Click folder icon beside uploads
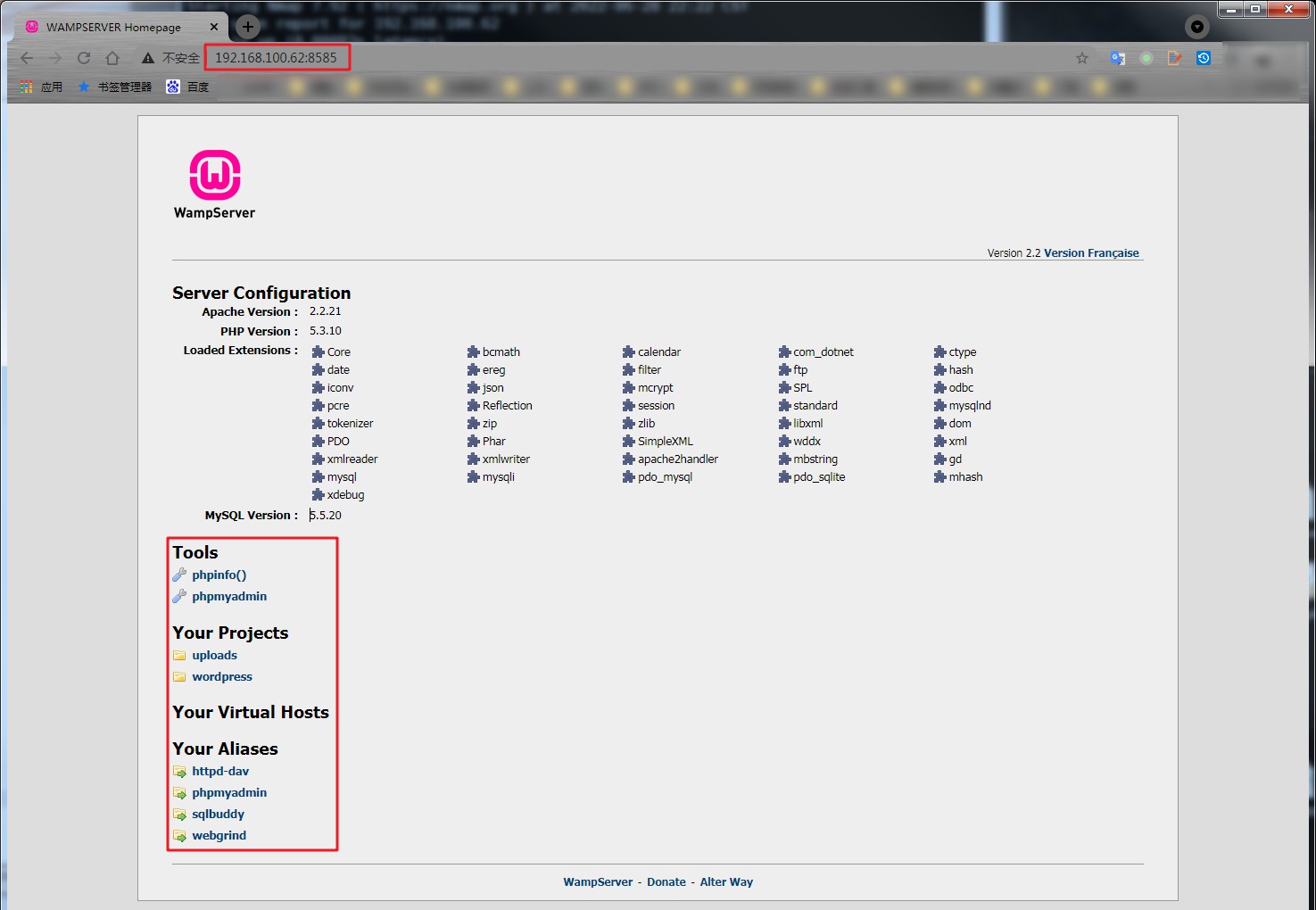 coord(179,656)
